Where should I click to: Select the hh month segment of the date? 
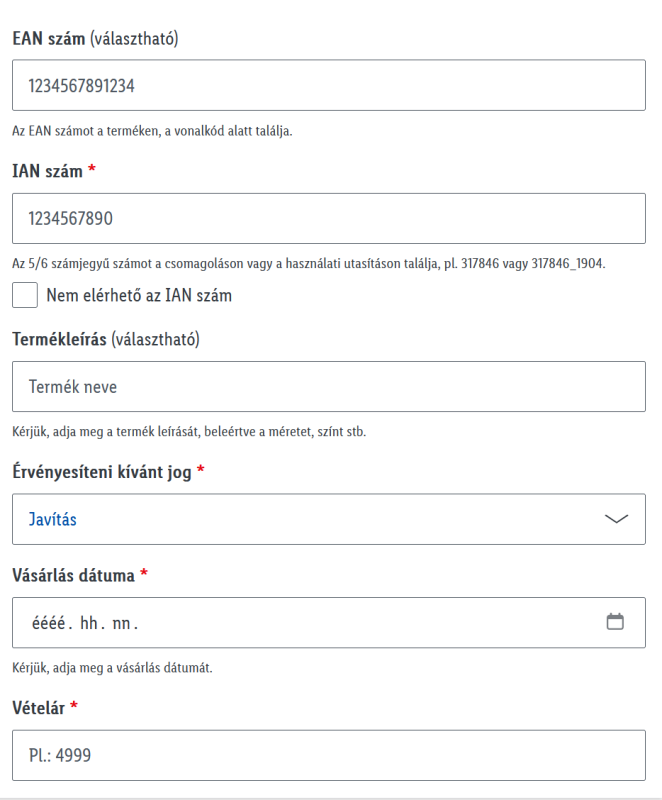click(89, 623)
